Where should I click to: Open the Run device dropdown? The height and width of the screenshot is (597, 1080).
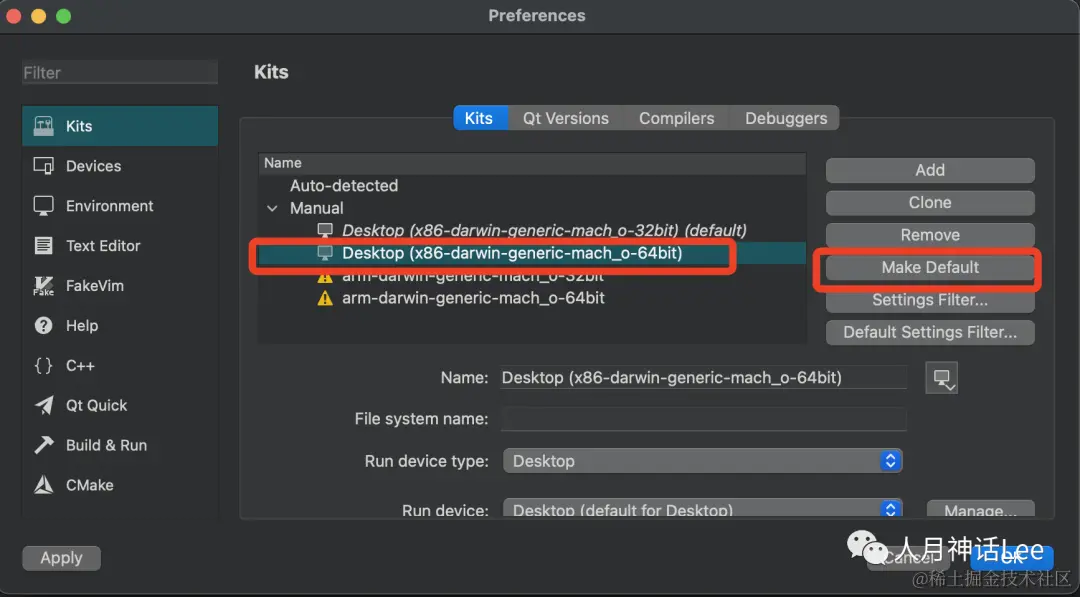703,510
